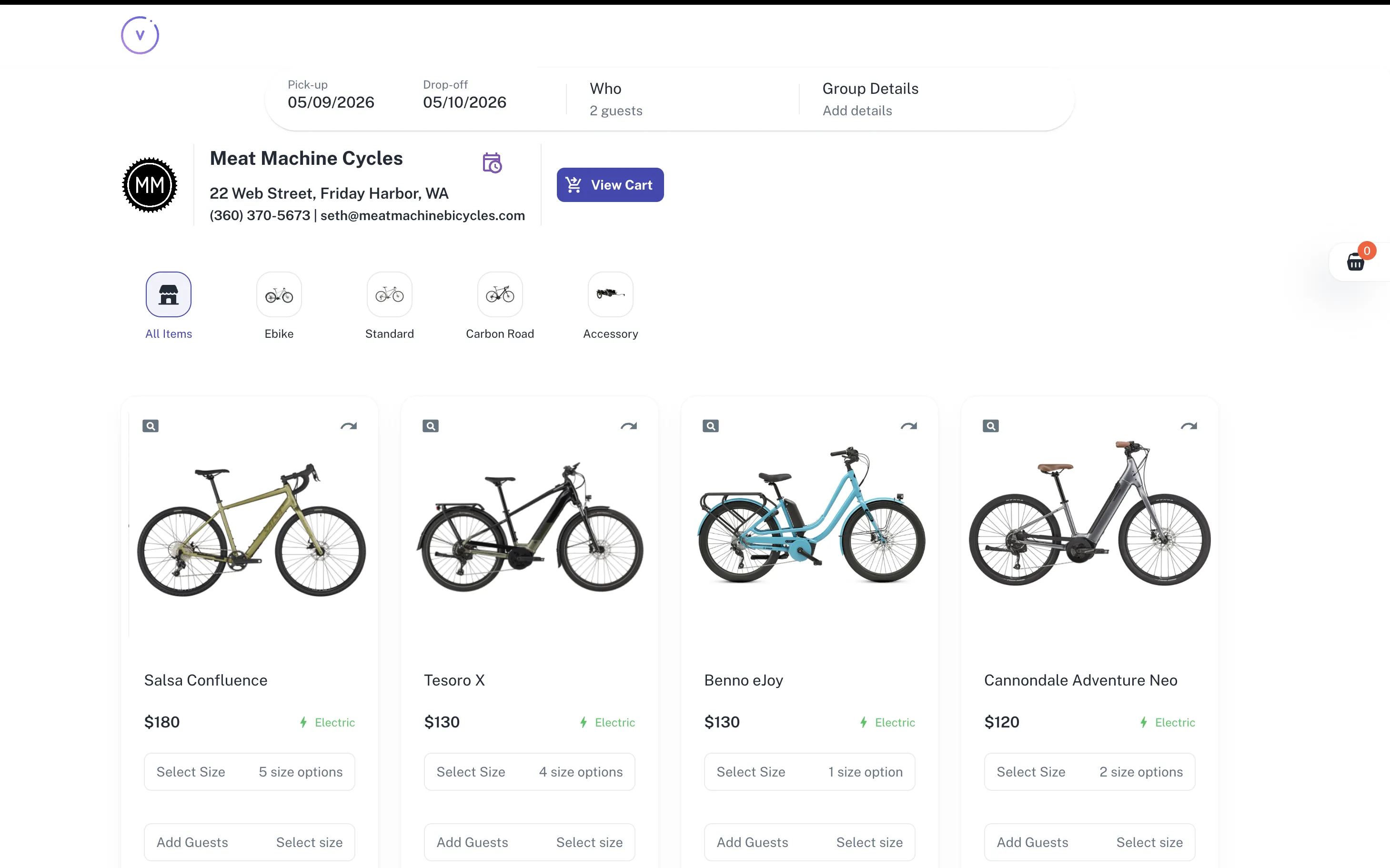Email the shop at seth@meatmachinebicycles.com
Viewport: 1390px width, 868px height.
423,215
